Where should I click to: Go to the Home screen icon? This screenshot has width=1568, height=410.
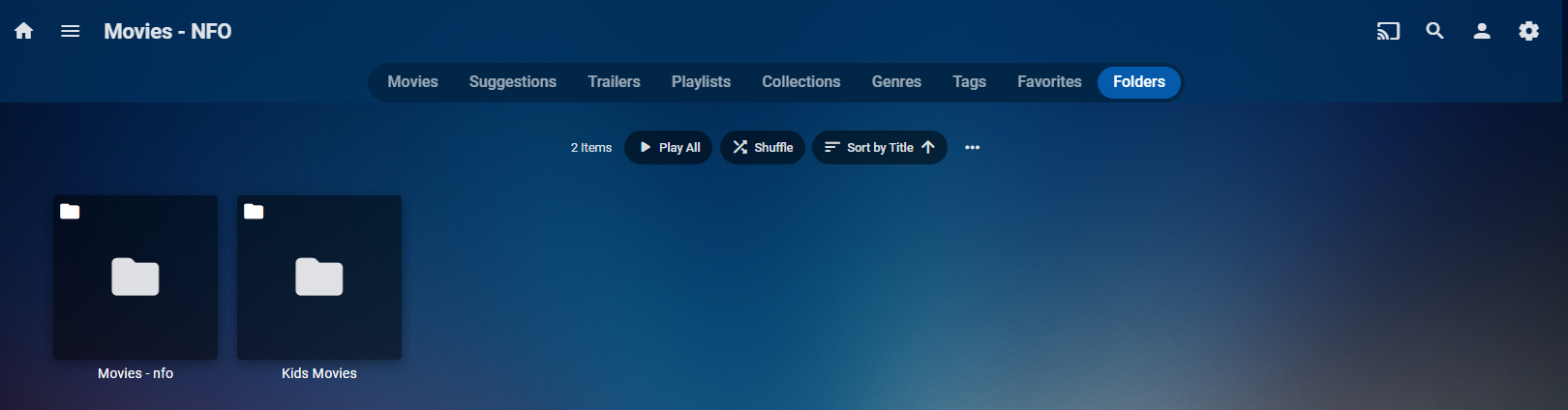click(24, 31)
